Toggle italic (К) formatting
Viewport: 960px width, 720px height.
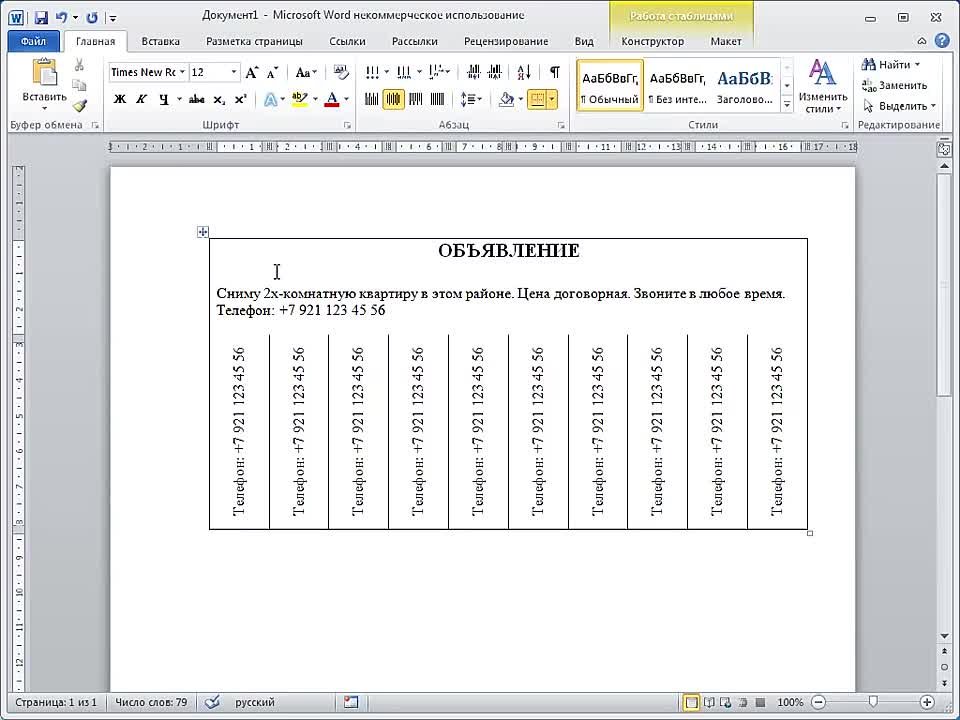coord(141,99)
